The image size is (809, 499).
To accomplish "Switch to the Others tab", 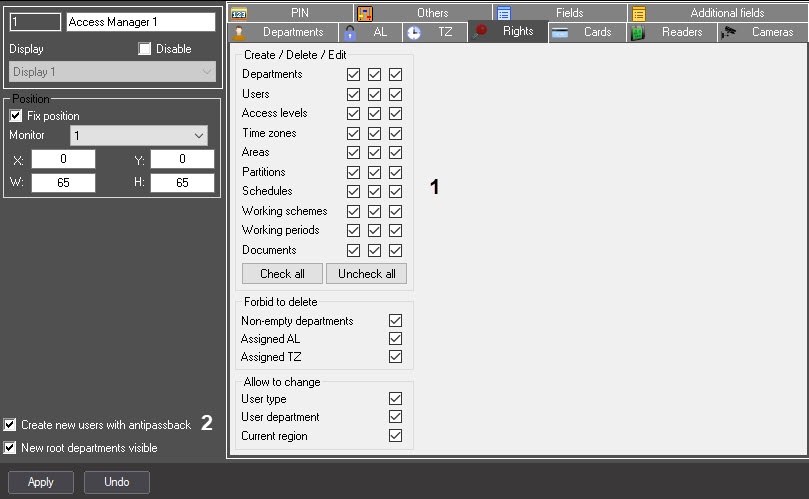I will click(x=423, y=13).
